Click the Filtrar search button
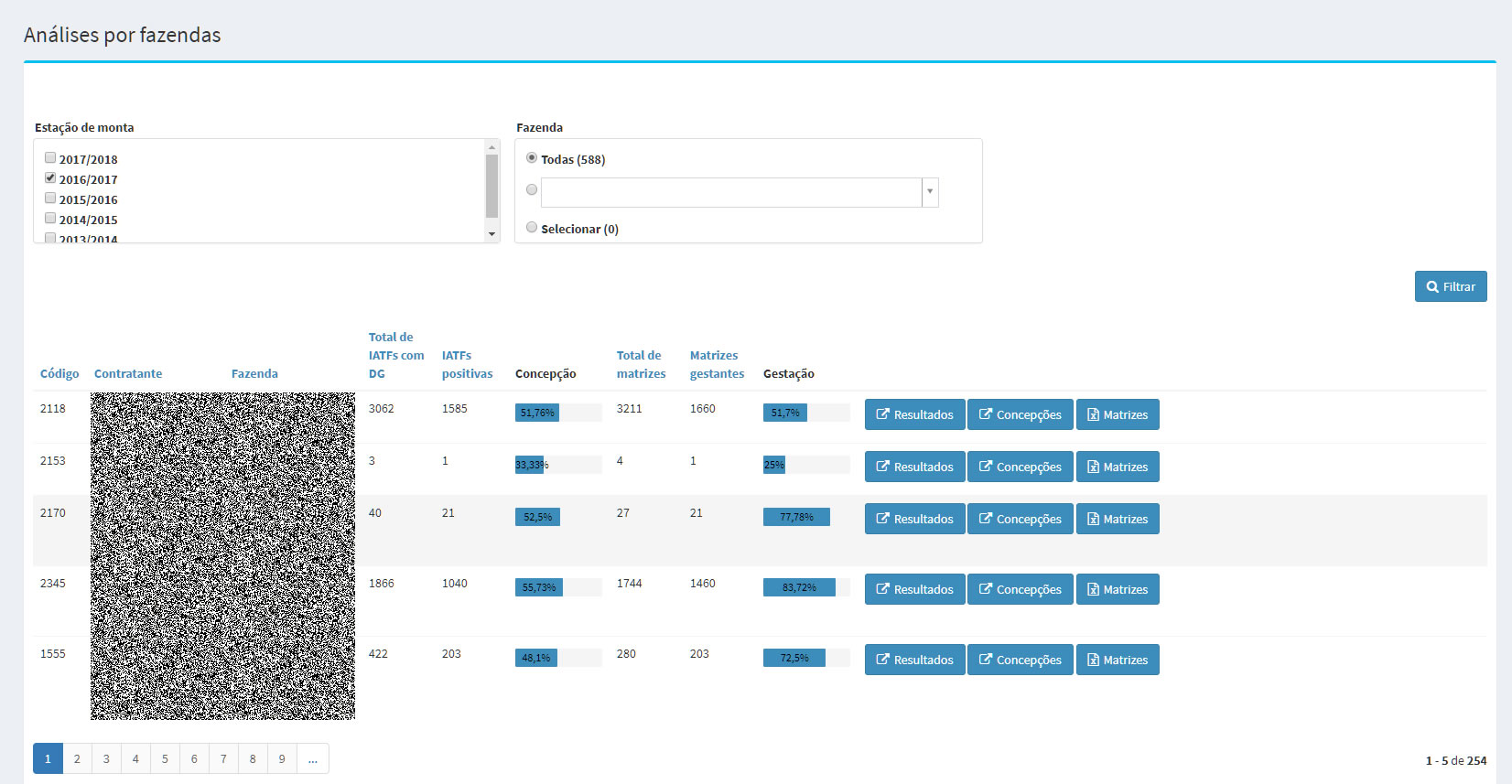1512x784 pixels. pyautogui.click(x=1451, y=286)
